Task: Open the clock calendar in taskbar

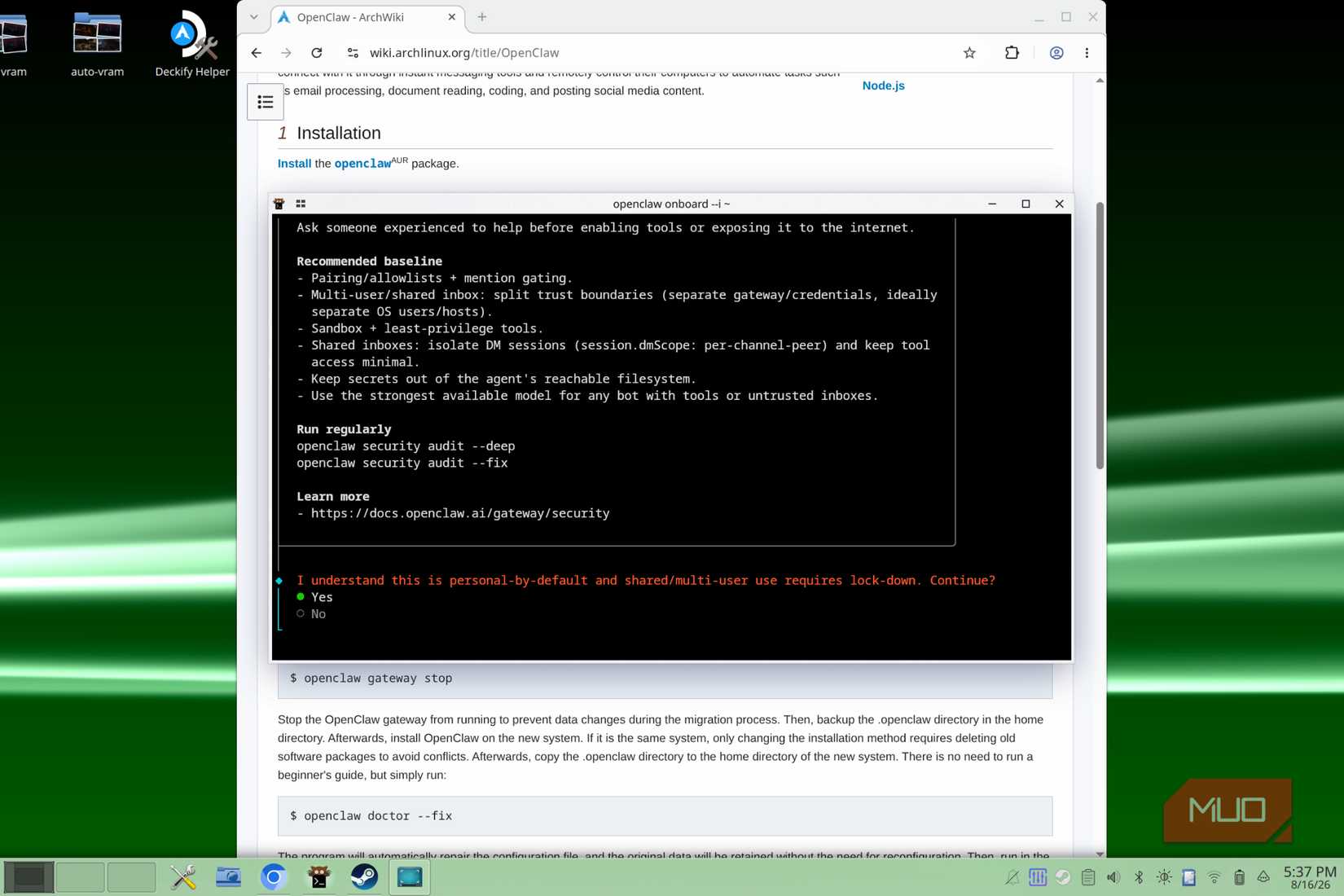Action: coord(1310,877)
